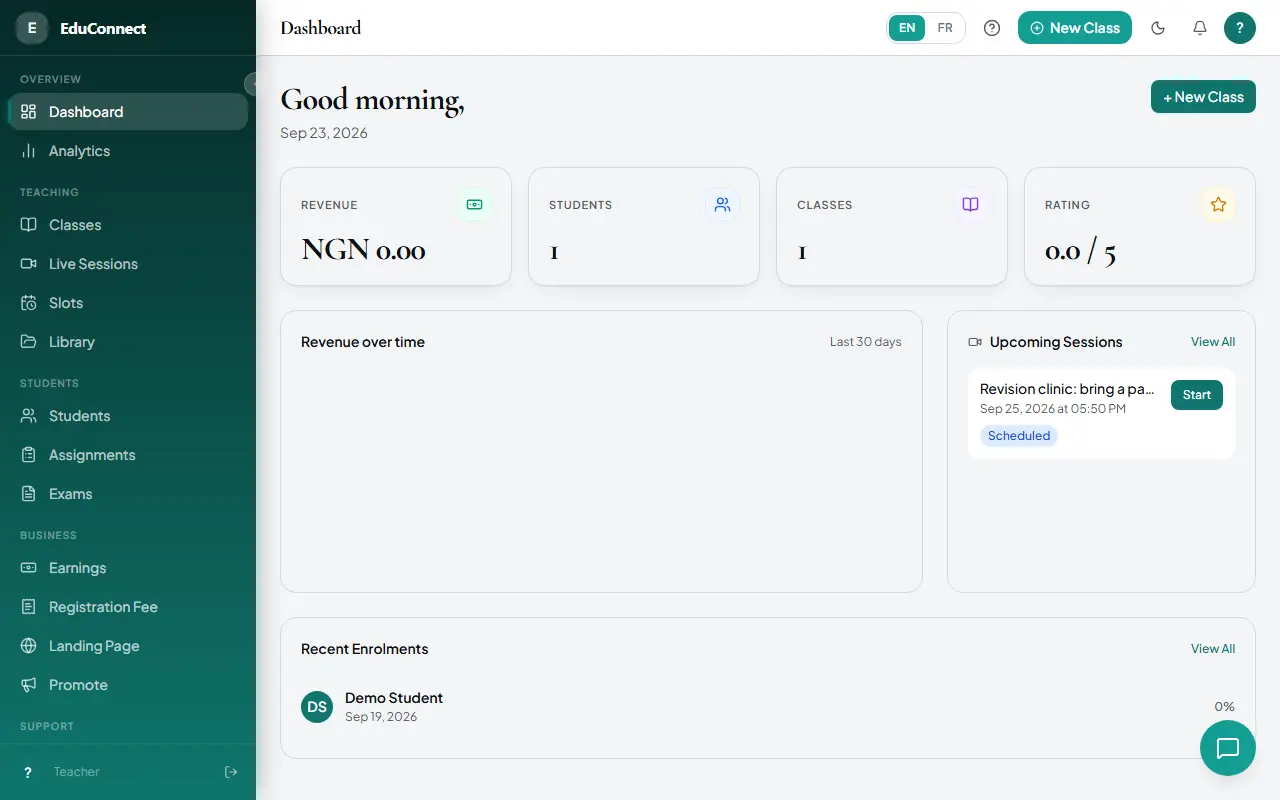Open Classes in sidebar
Viewport: 1280px width, 800px height.
[128, 225]
